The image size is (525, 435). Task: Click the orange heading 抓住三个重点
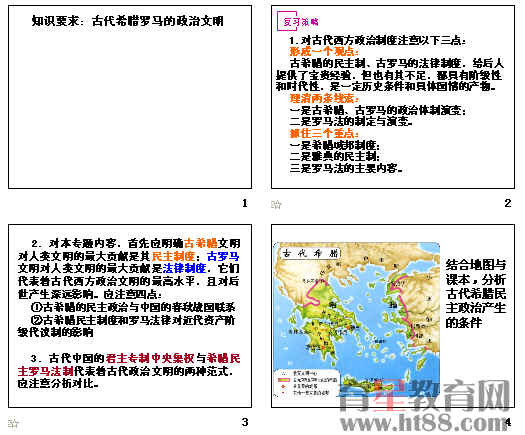click(x=324, y=133)
